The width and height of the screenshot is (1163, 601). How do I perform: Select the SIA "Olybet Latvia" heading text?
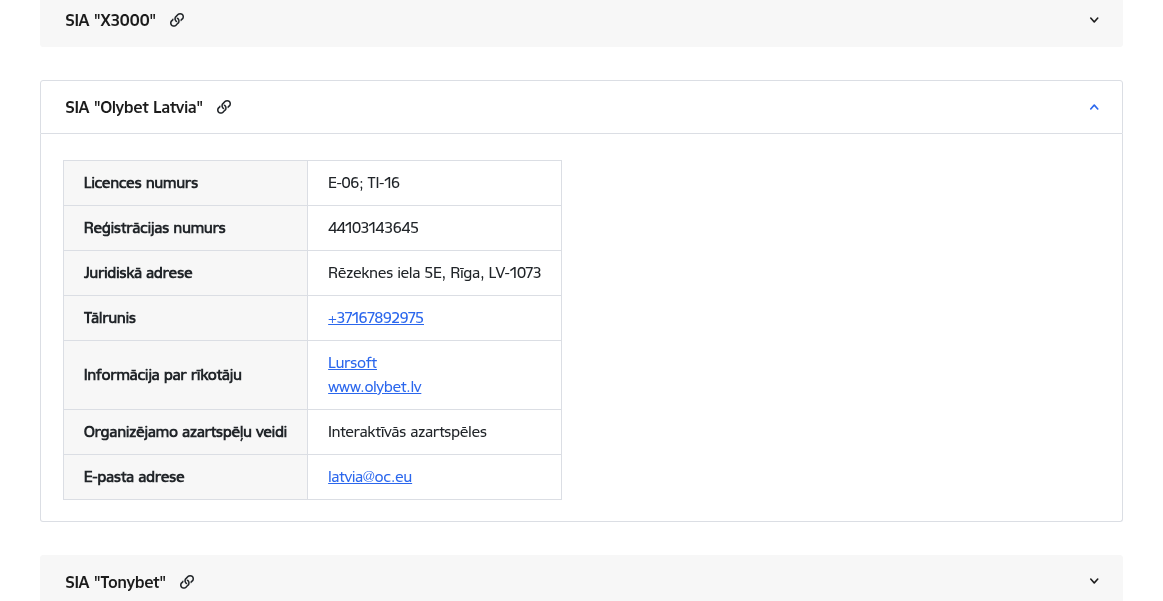click(134, 108)
